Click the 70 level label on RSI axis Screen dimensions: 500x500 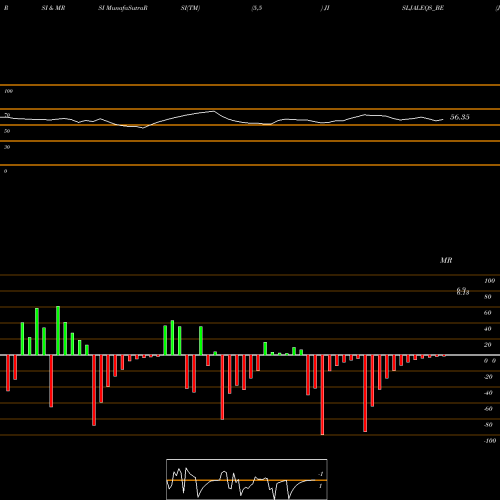point(7,115)
